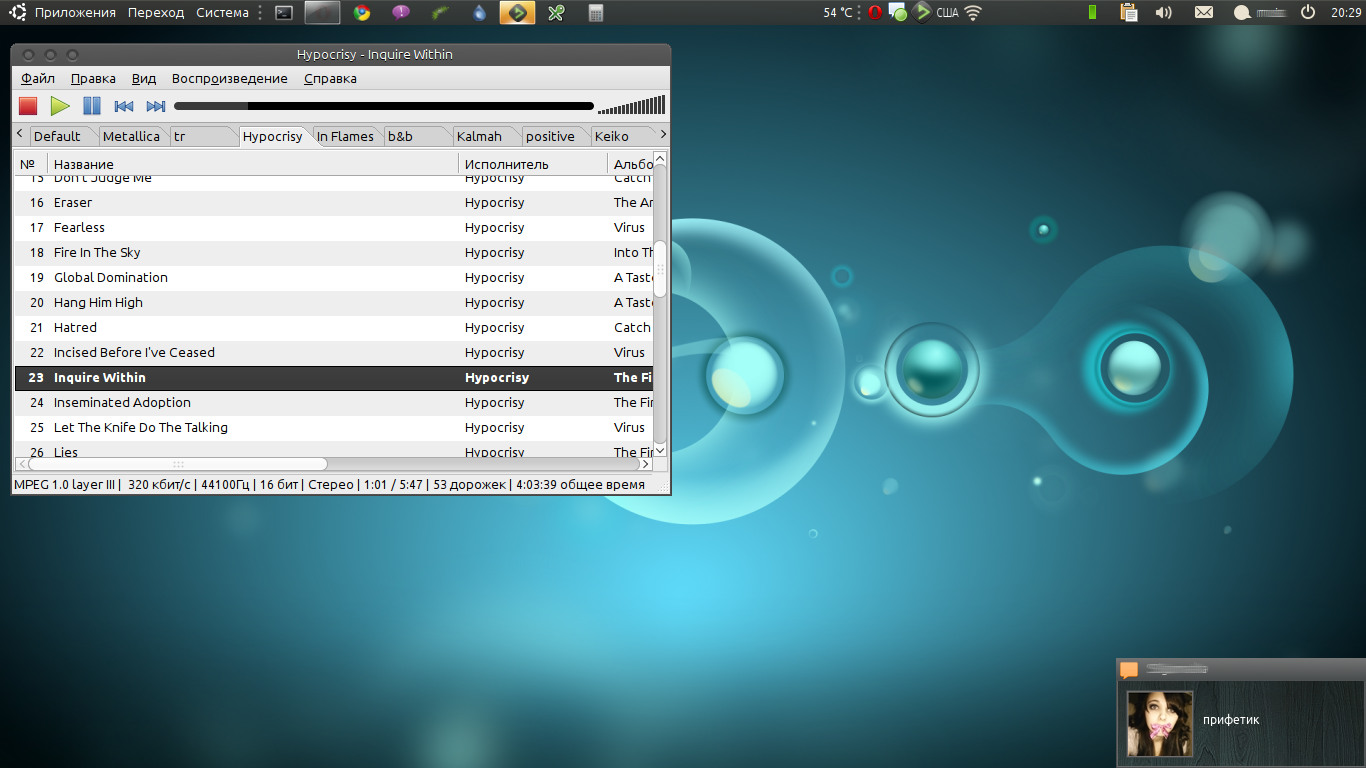Click the playing track Inquire Within

tap(334, 377)
